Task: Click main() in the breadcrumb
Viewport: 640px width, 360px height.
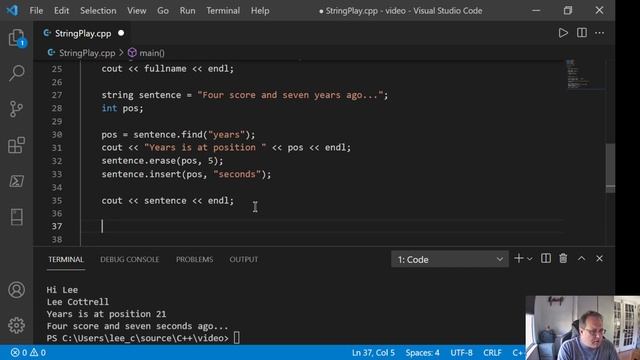Action: 152,53
